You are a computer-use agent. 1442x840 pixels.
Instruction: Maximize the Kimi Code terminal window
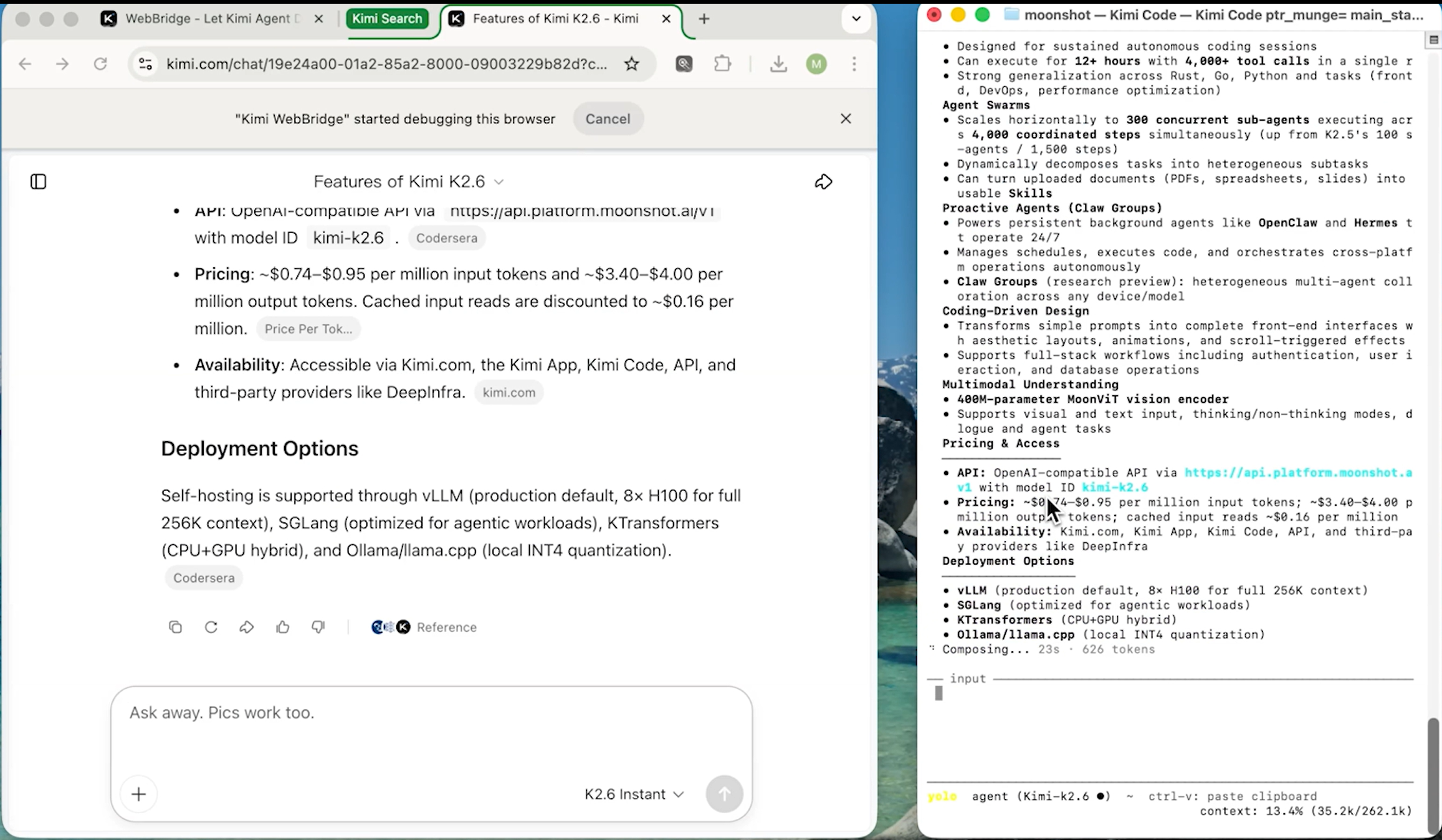(x=982, y=14)
